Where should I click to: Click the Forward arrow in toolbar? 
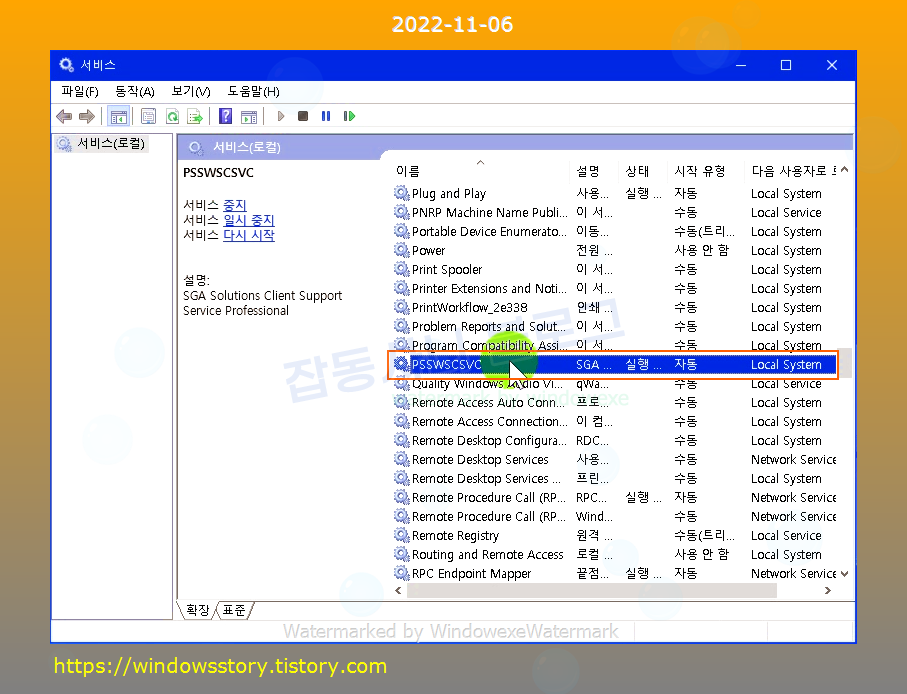(87, 116)
